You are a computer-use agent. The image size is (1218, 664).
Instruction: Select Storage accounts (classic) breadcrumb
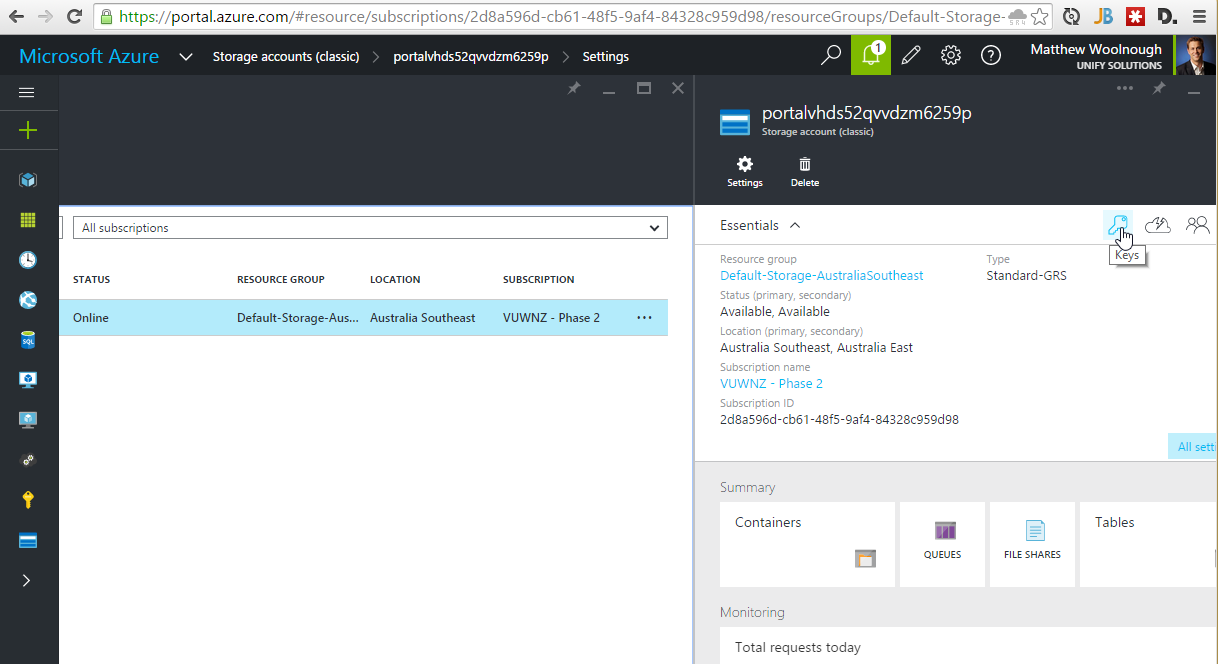coord(286,57)
